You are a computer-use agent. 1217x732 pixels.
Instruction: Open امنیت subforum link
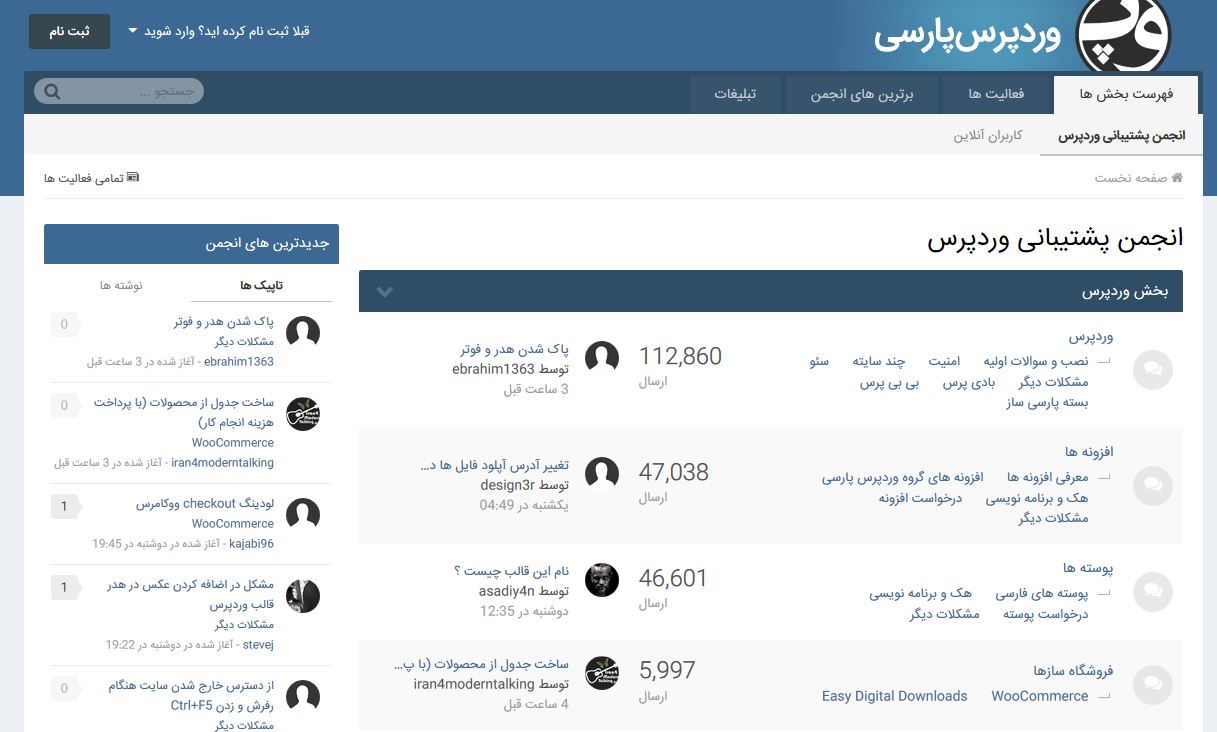(x=944, y=361)
